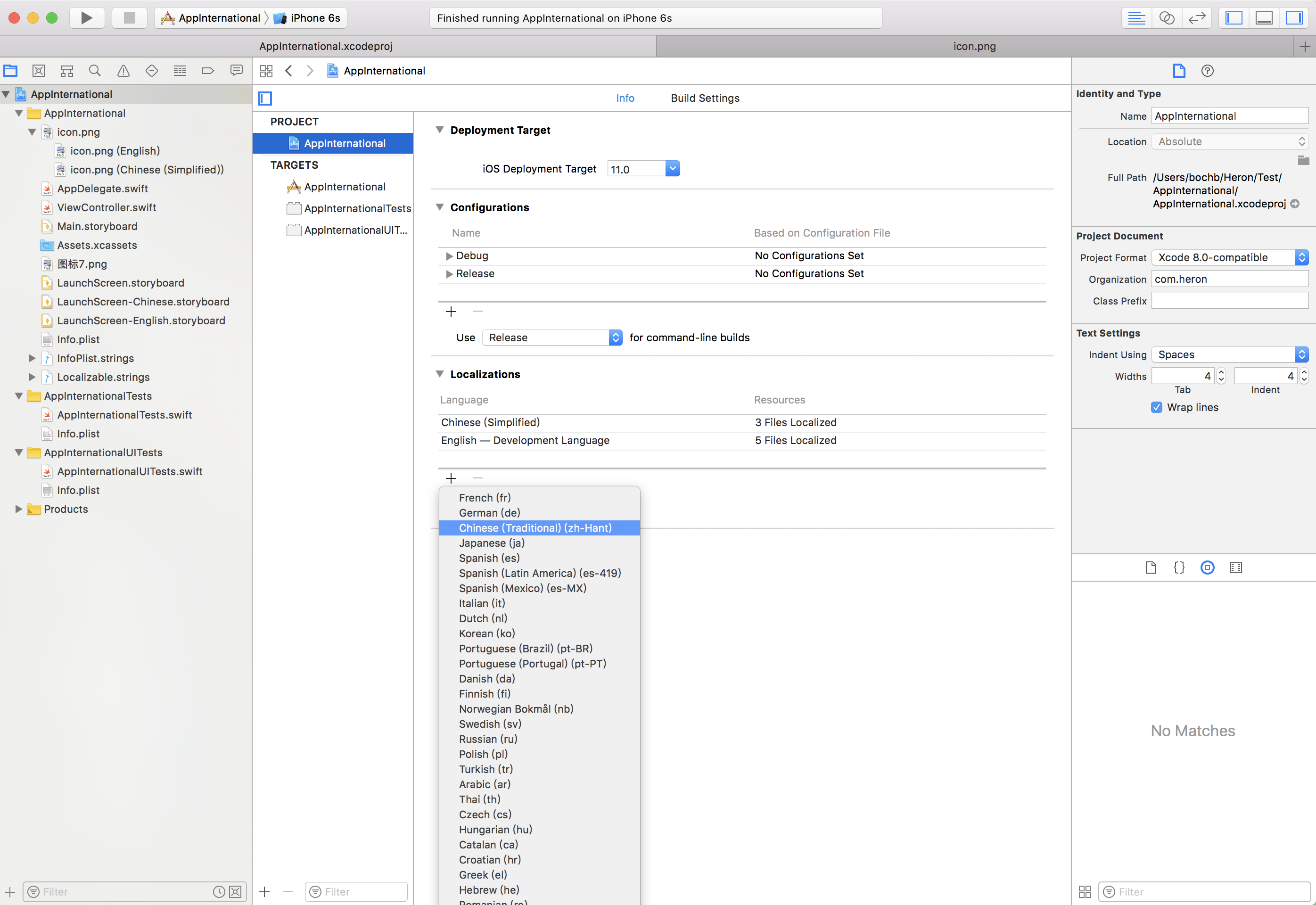Add a new localization

pyautogui.click(x=451, y=478)
